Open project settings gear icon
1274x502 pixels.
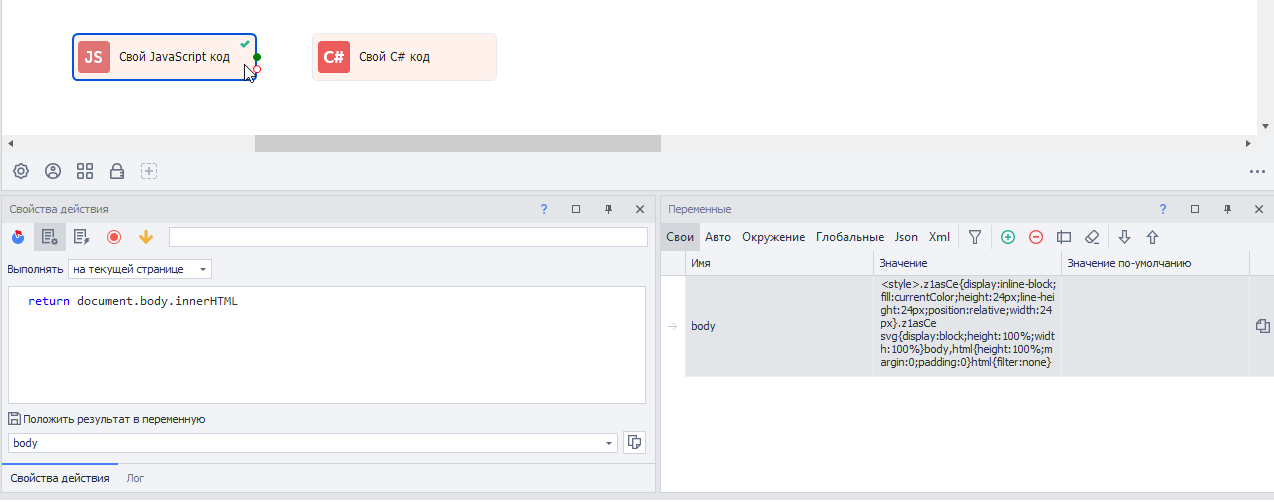click(x=21, y=171)
